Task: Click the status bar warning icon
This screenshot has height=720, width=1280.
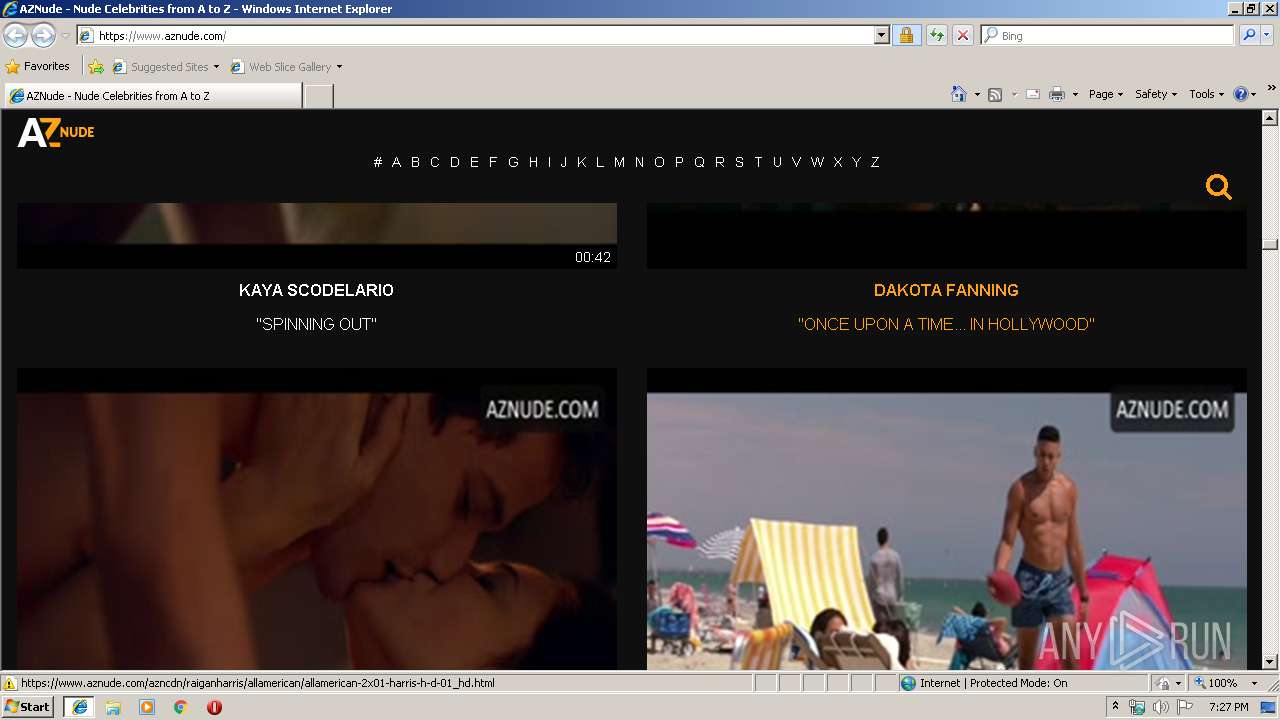Action: pos(10,684)
